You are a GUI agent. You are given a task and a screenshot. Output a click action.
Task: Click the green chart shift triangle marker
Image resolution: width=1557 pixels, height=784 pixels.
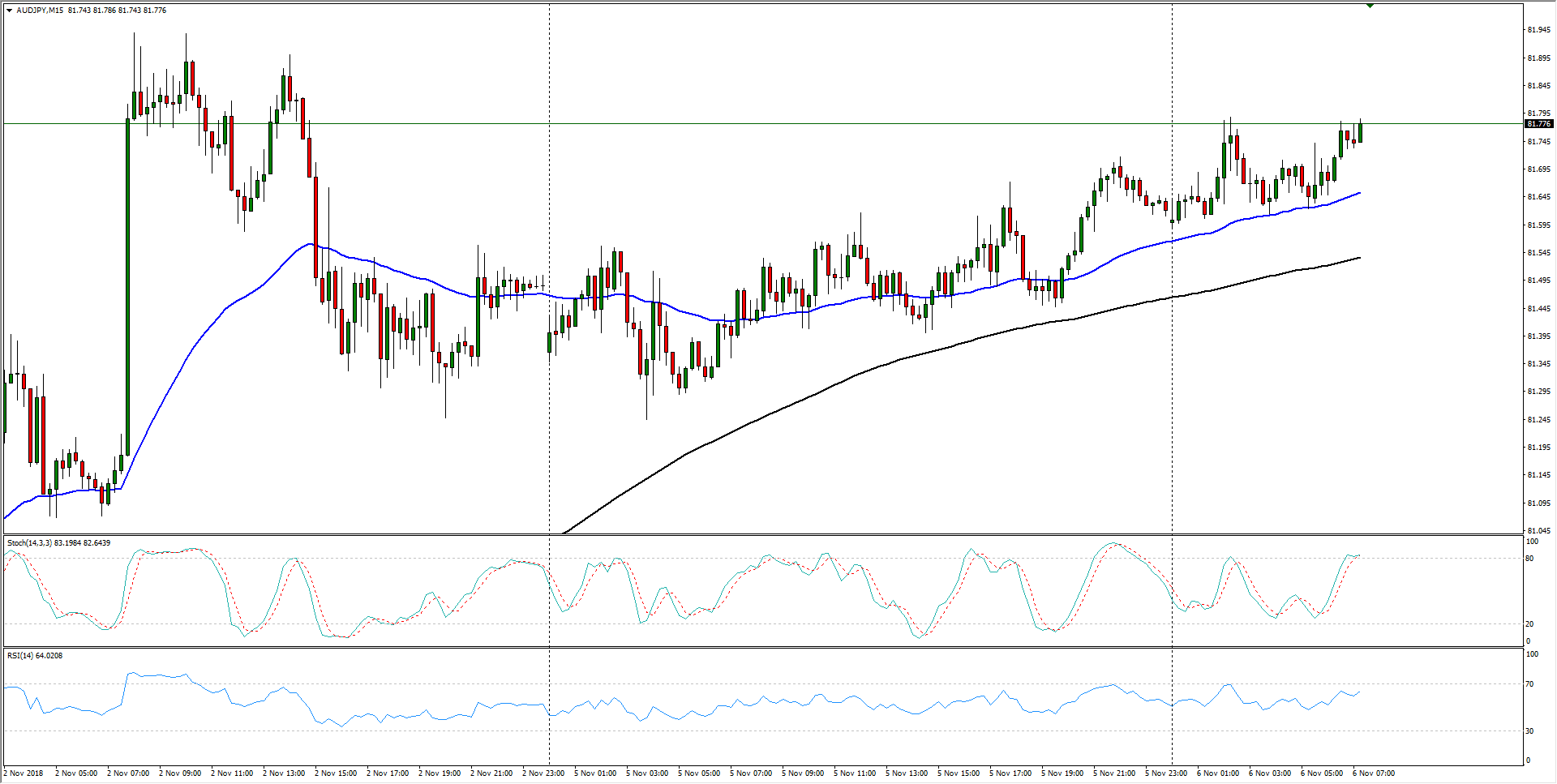[1370, 6]
